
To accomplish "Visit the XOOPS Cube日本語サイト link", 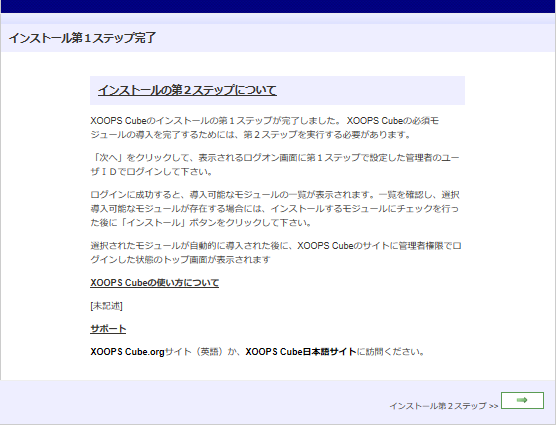I will 301,352.
